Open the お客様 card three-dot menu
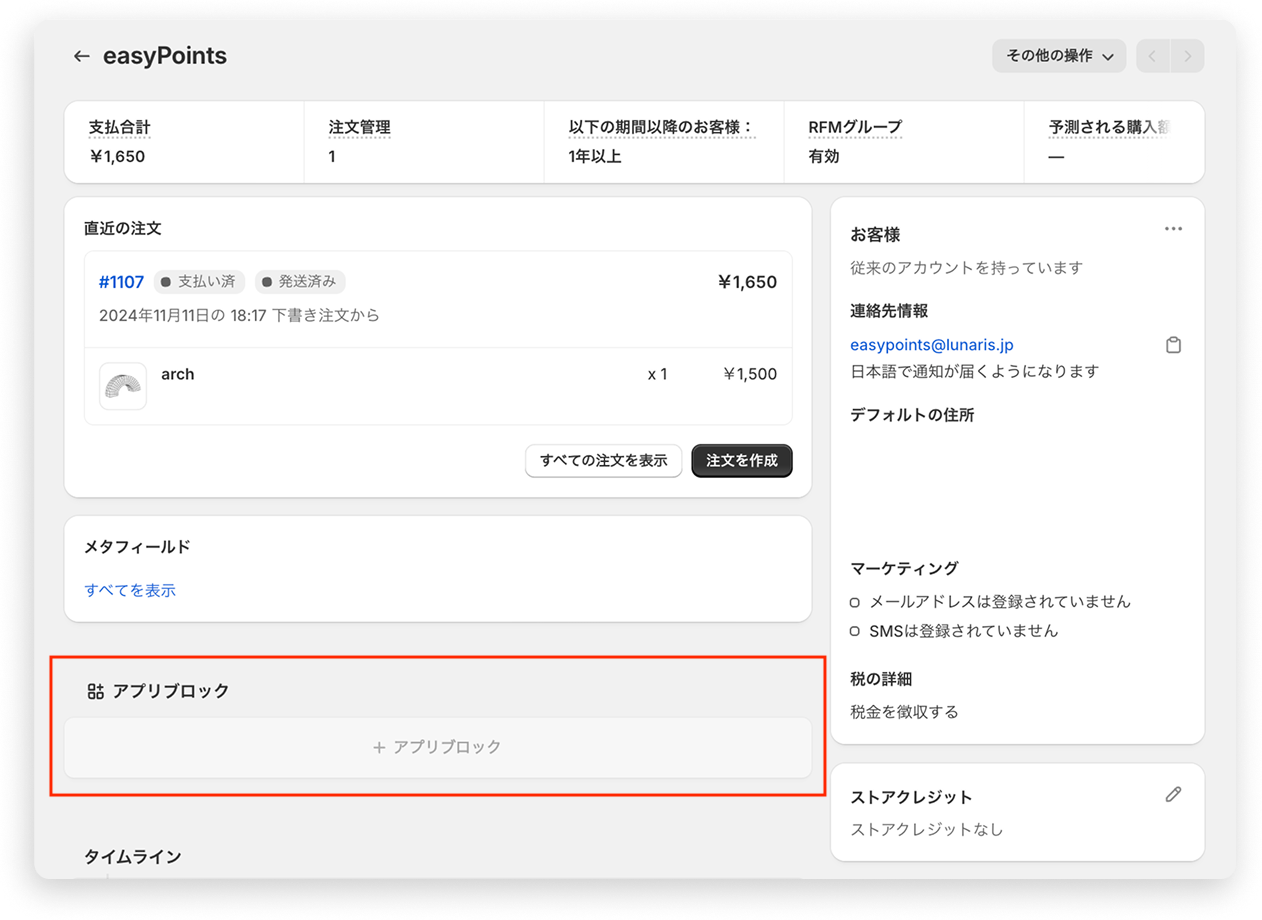This screenshot has height=920, width=1262. pos(1173,229)
